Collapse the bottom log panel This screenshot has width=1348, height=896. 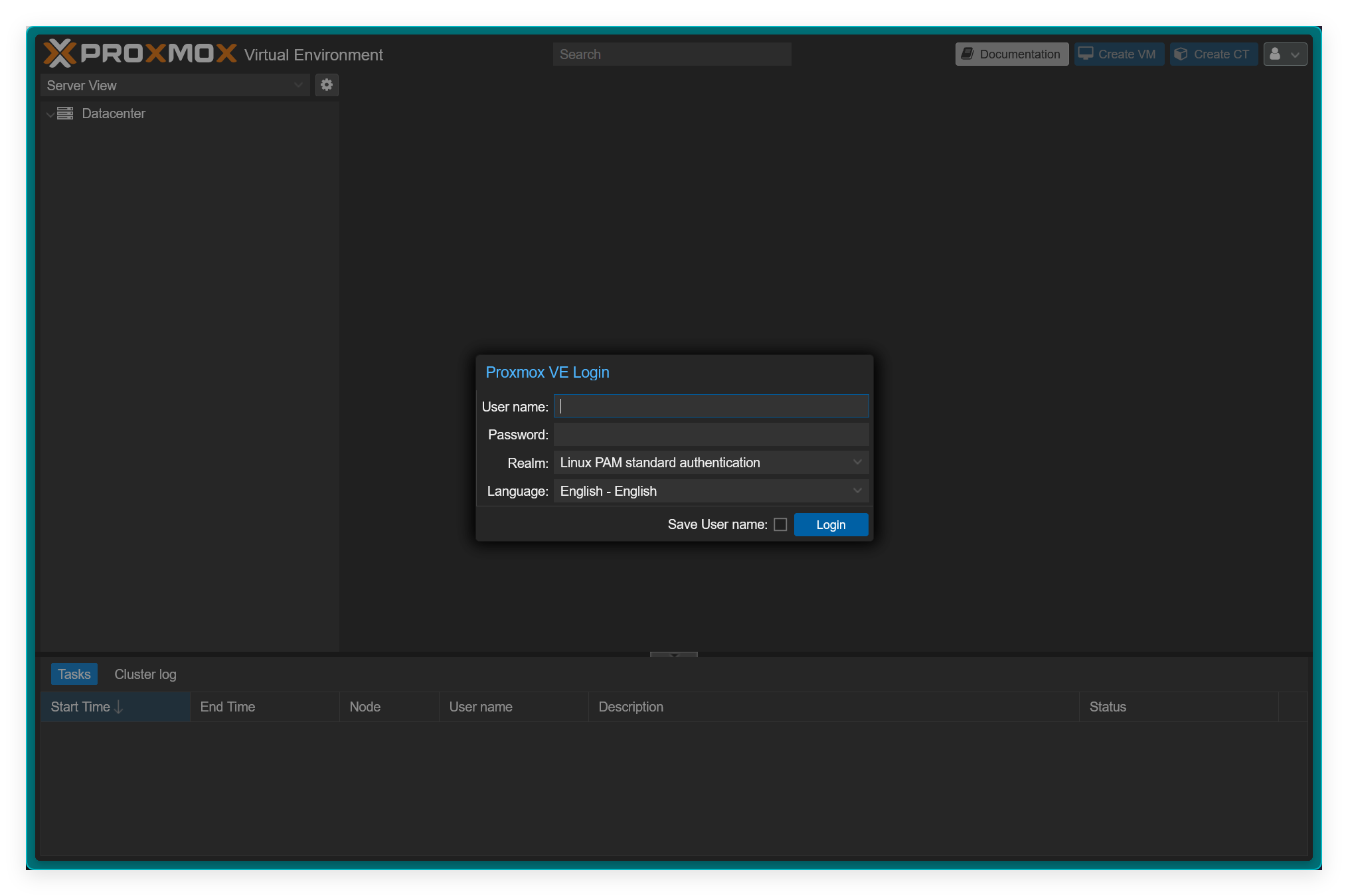pos(674,654)
